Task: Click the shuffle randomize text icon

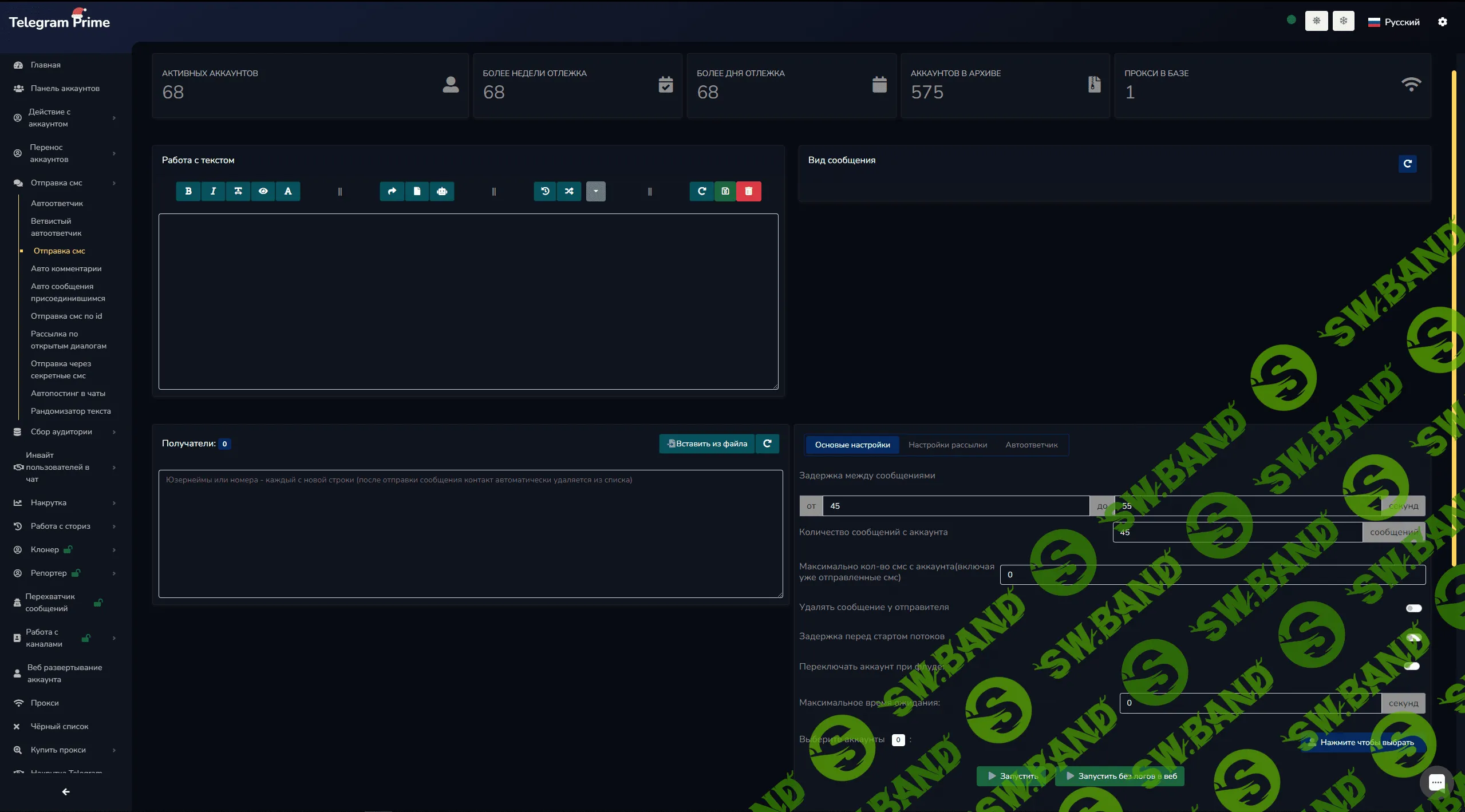Action: pyautogui.click(x=569, y=191)
